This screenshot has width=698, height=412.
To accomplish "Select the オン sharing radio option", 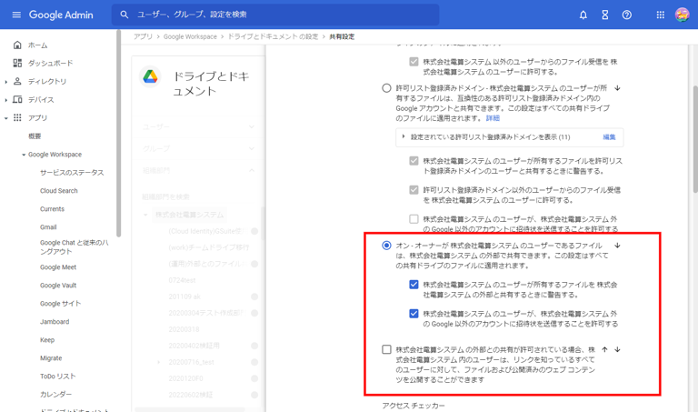I will click(x=386, y=245).
